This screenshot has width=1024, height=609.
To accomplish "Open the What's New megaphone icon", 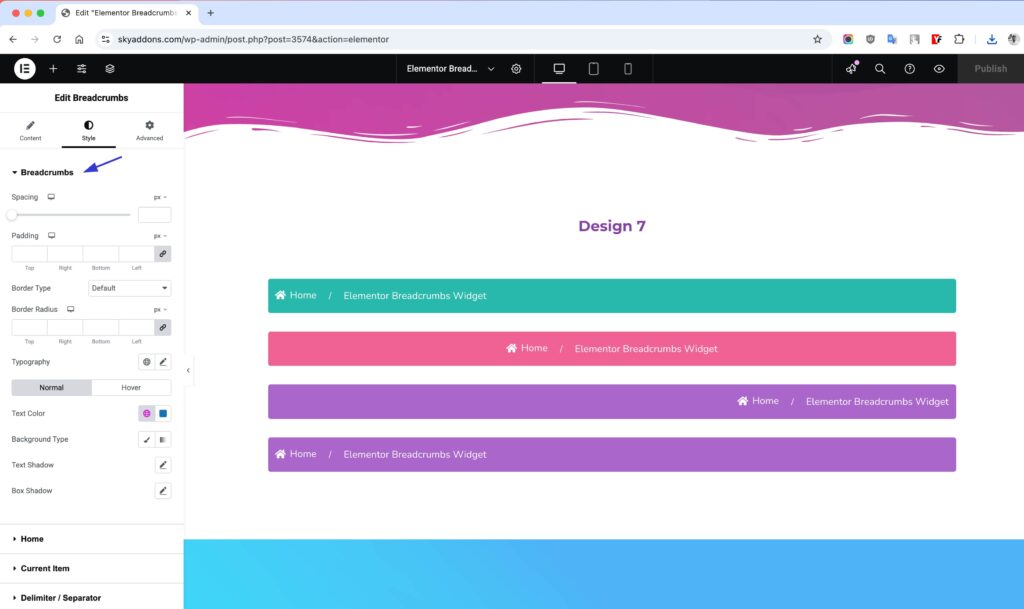I will pyautogui.click(x=852, y=69).
